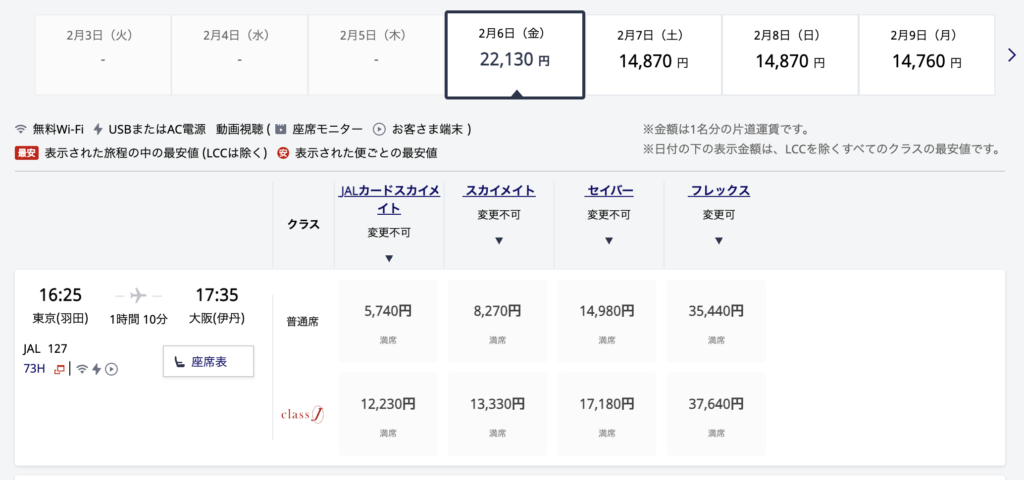
Task: Expand the スカイメイト fare details arrow
Action: pos(499,241)
